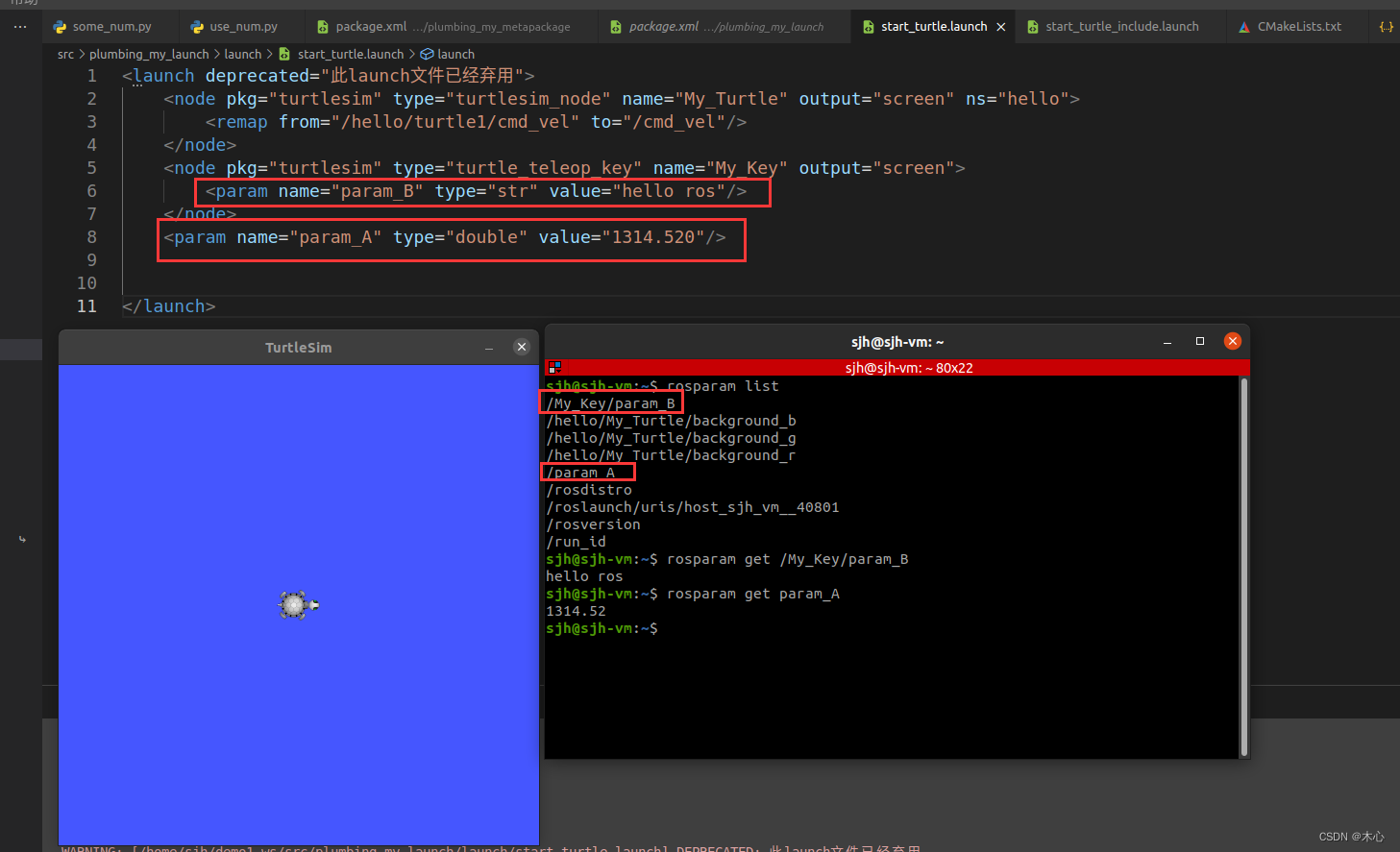Click '/param_A' in the rosparam list output
The image size is (1400, 852).
point(580,473)
